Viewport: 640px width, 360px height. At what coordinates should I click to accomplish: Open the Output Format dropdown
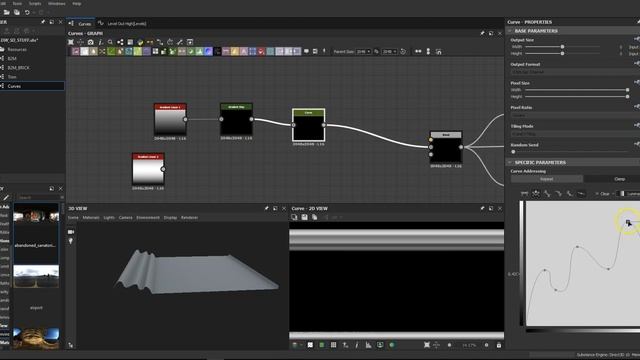click(x=575, y=72)
